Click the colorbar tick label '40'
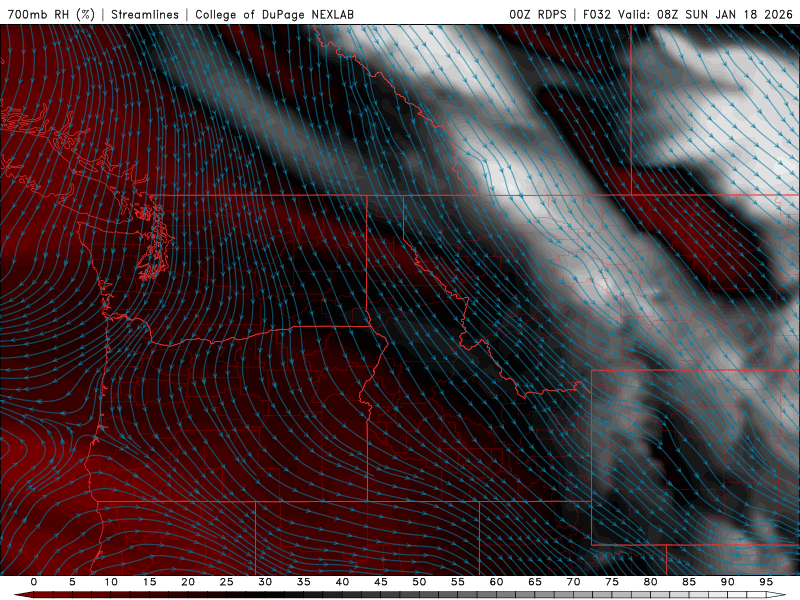The height and width of the screenshot is (600, 800). tap(342, 582)
